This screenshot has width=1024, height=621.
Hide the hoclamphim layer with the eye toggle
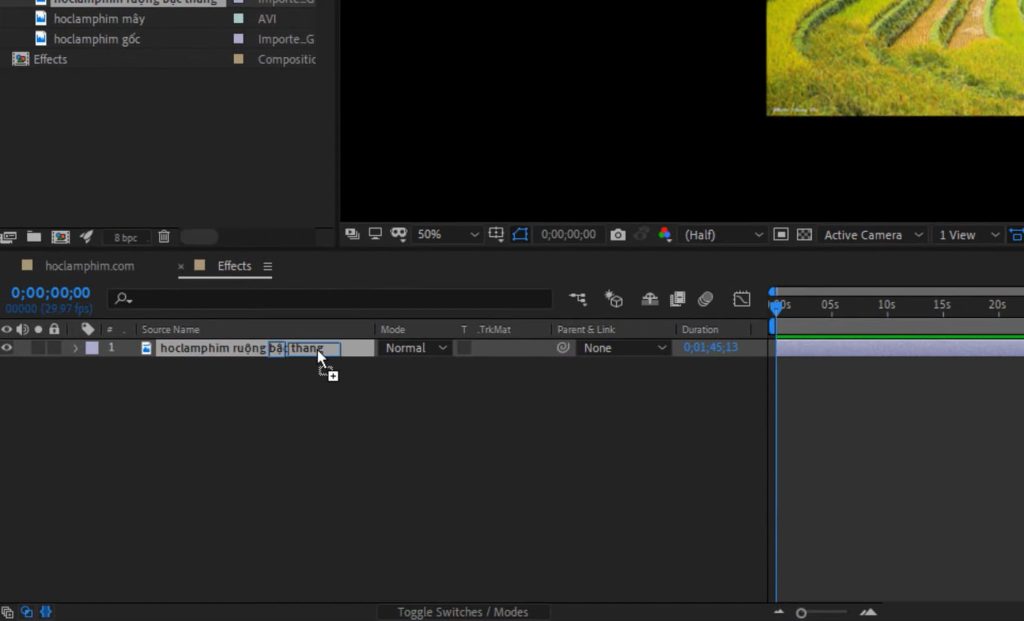[8, 347]
